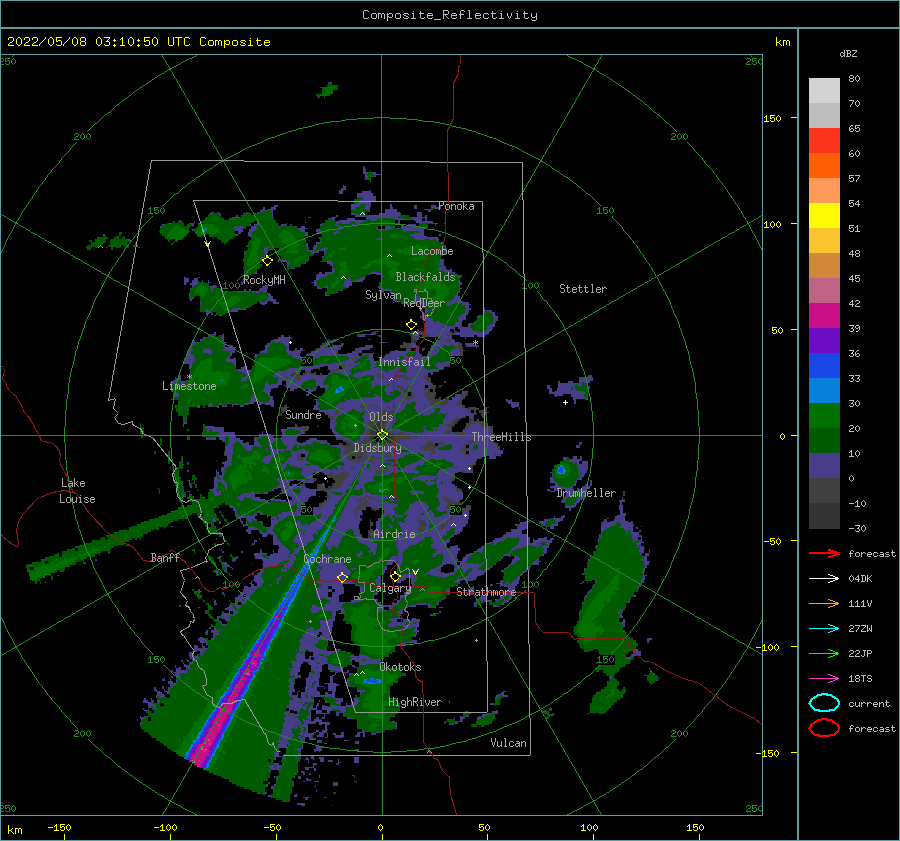Click the Stettler city label
Viewport: 900px width, 841px height.
click(x=583, y=289)
